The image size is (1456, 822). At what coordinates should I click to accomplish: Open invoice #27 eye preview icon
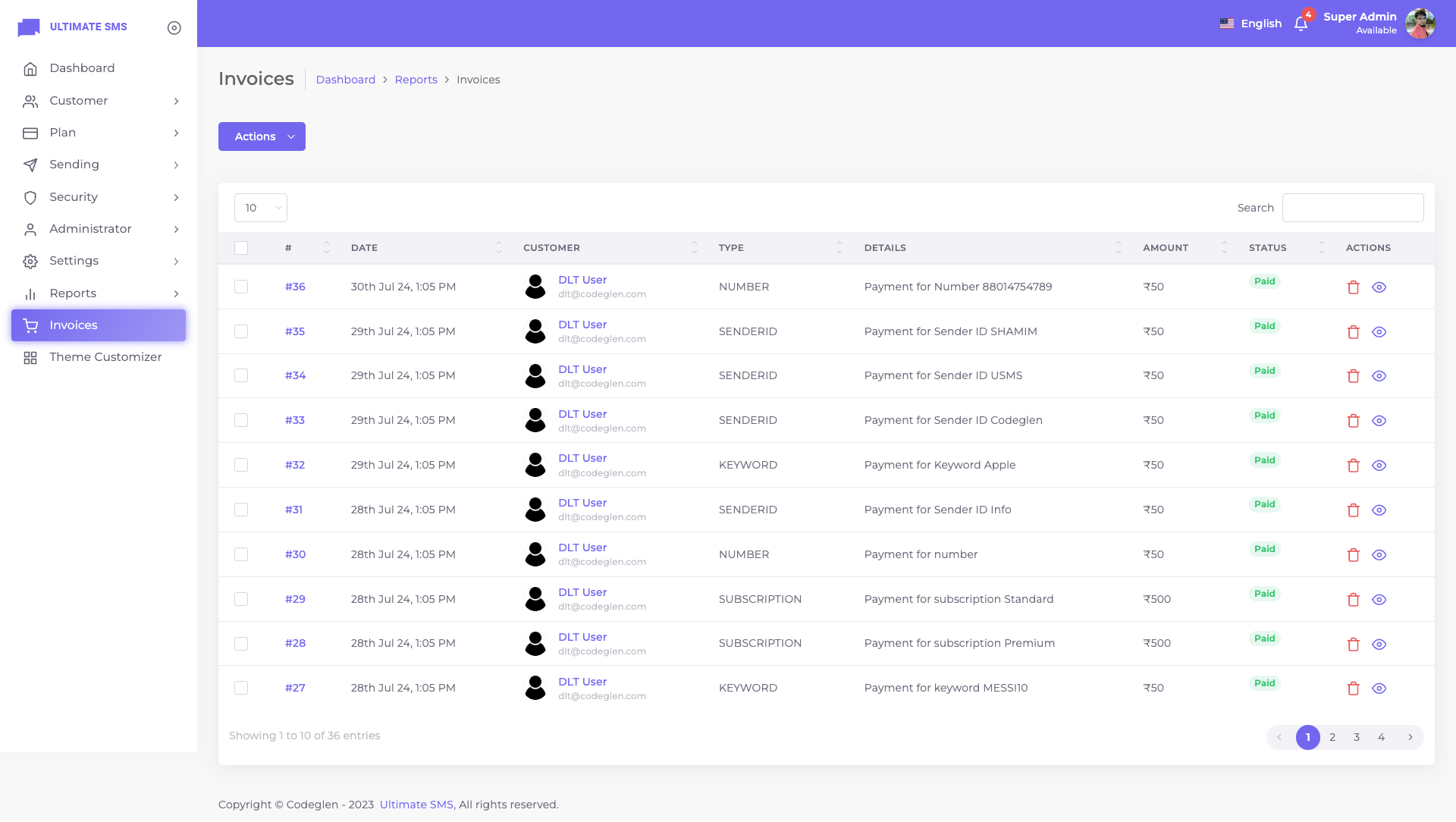coord(1379,689)
